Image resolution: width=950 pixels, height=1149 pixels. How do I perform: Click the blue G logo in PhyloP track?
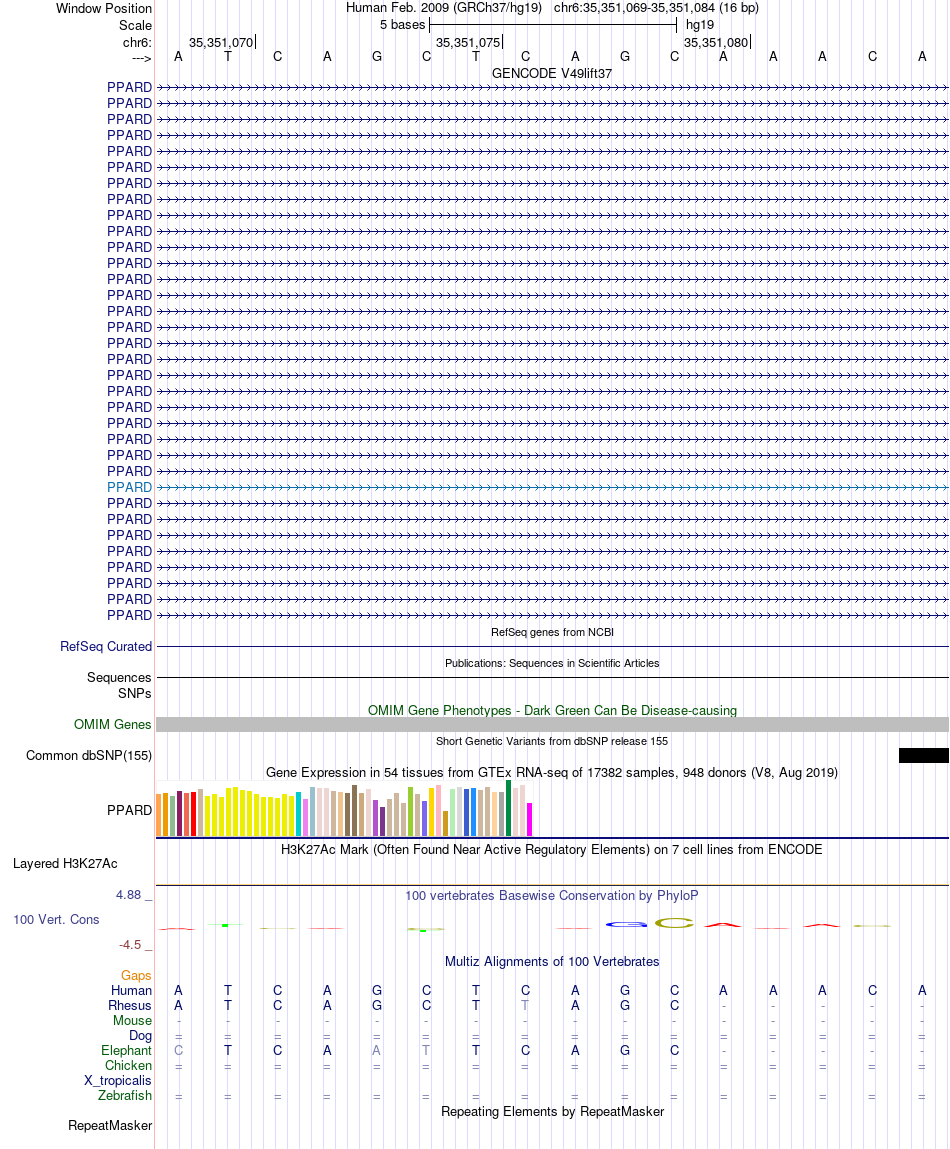tap(625, 925)
